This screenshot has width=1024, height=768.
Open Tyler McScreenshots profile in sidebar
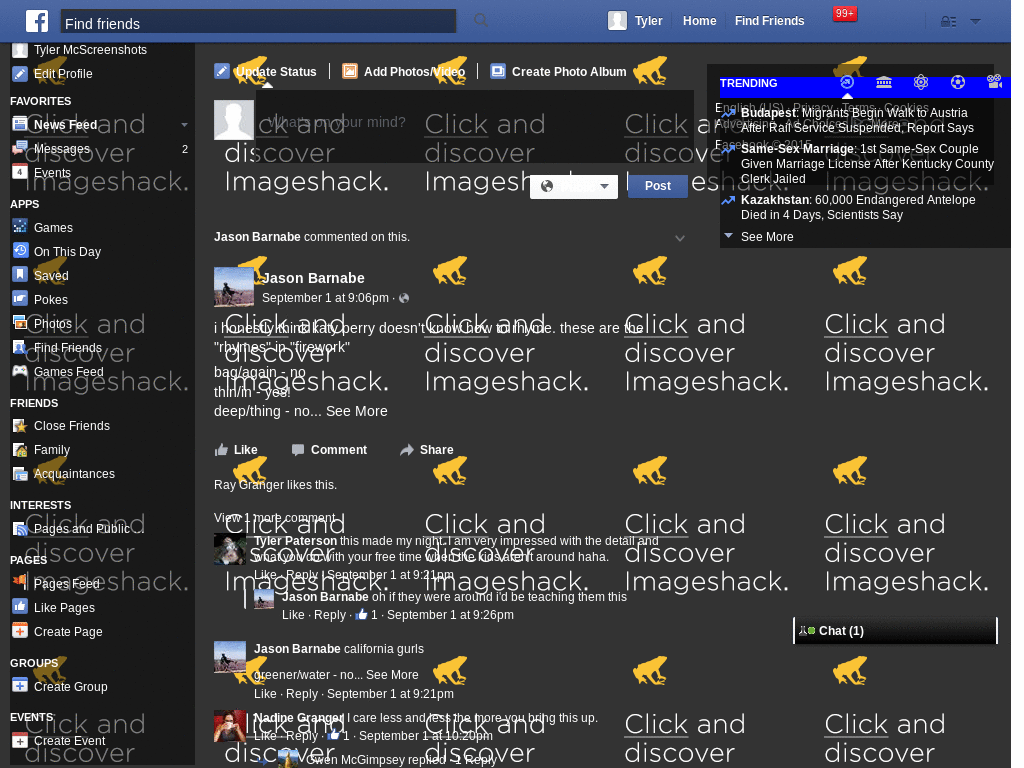pos(90,50)
